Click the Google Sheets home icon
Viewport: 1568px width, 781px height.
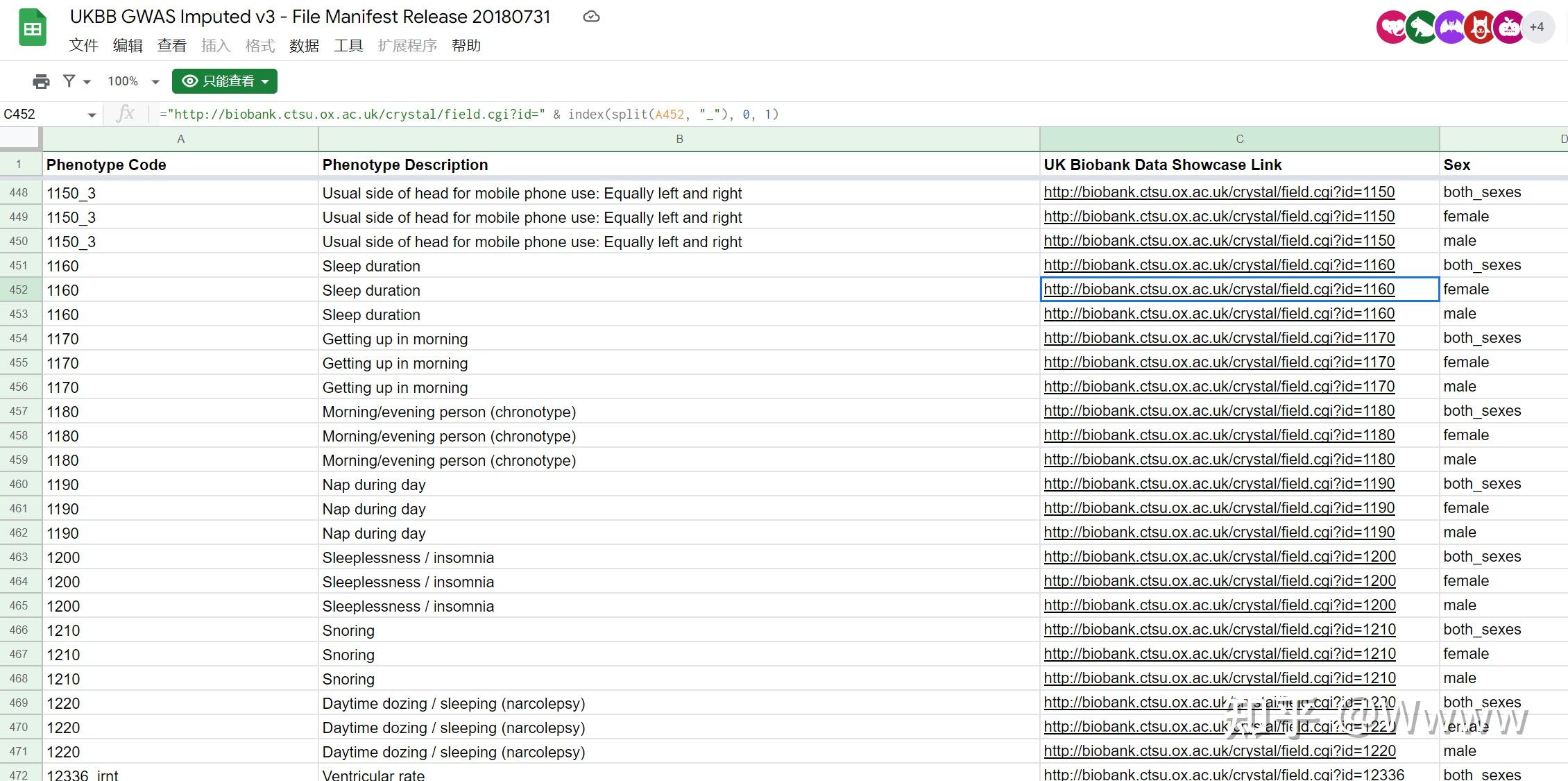[x=32, y=29]
